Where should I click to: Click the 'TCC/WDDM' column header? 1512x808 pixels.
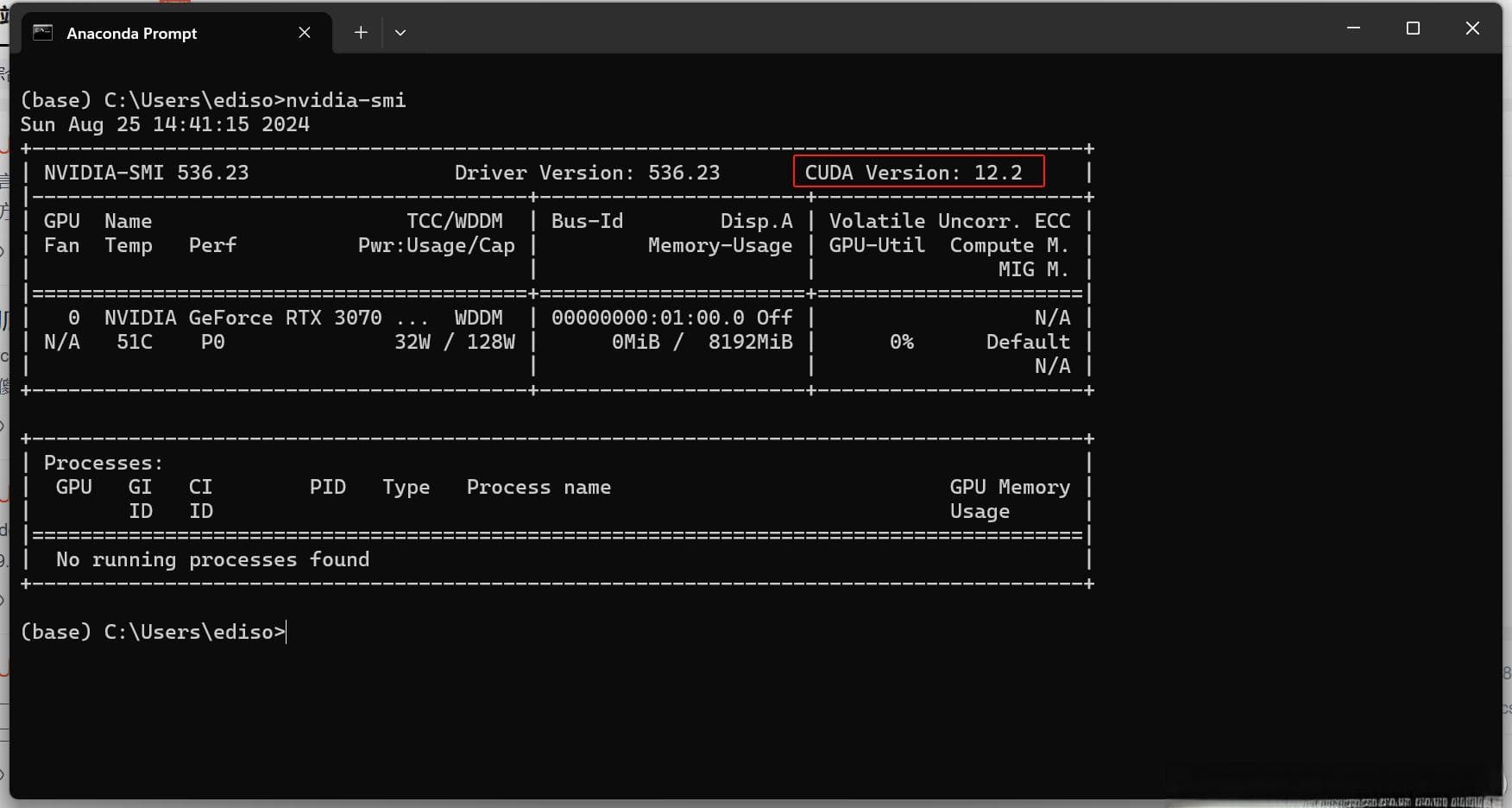point(455,221)
